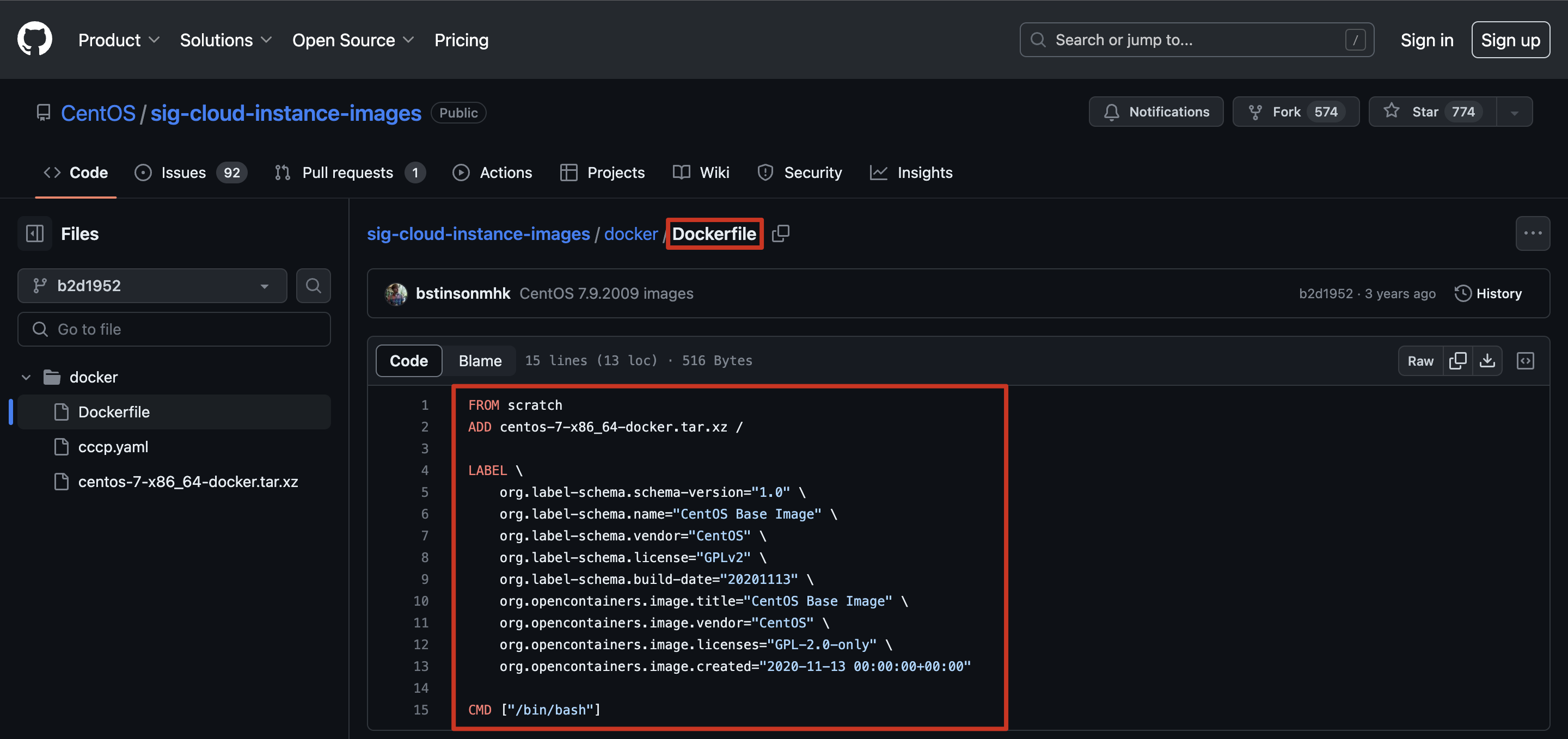1568x739 pixels.
Task: Copy the file path icon
Action: pos(780,233)
